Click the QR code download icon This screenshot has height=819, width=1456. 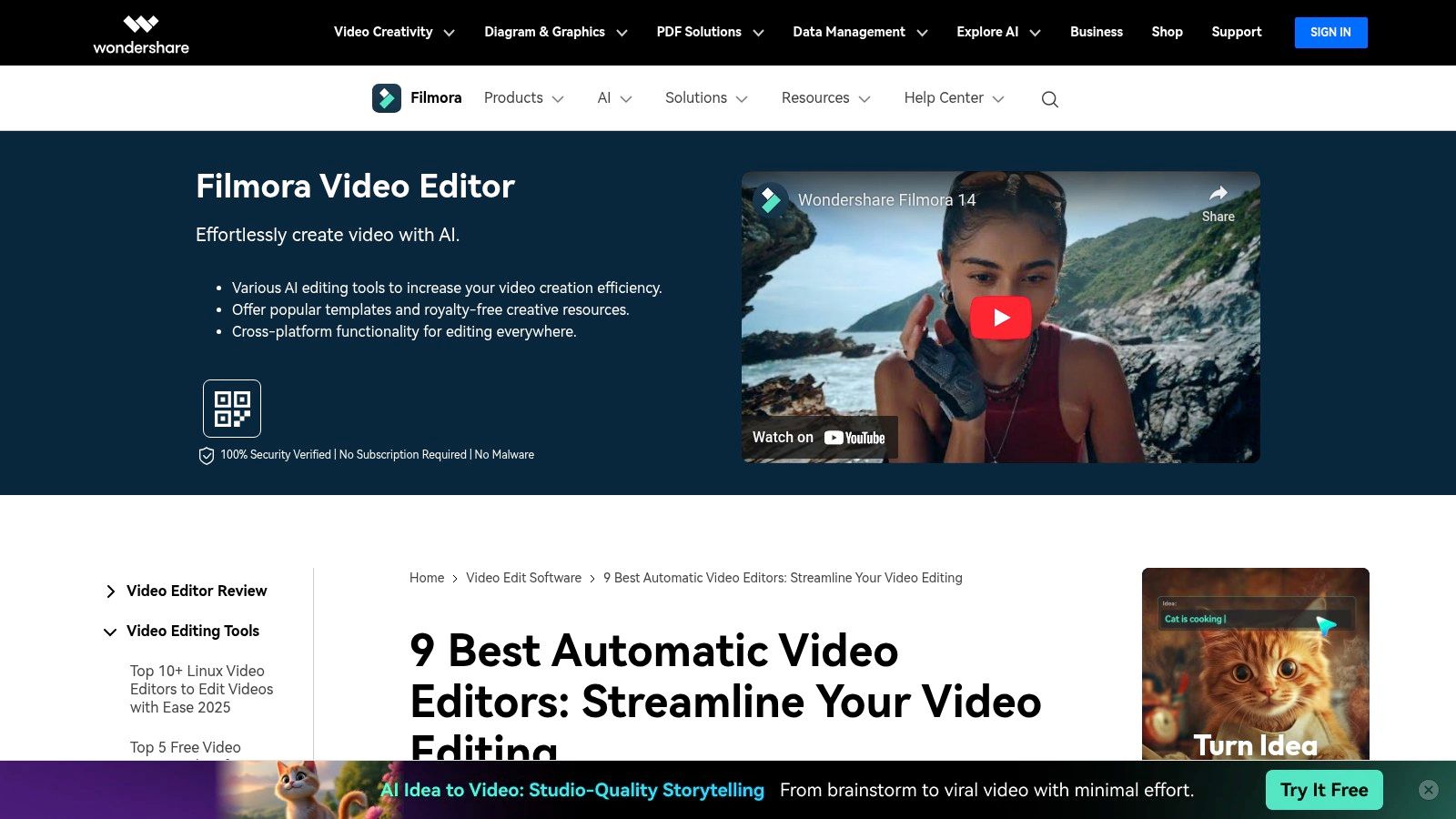[232, 409]
